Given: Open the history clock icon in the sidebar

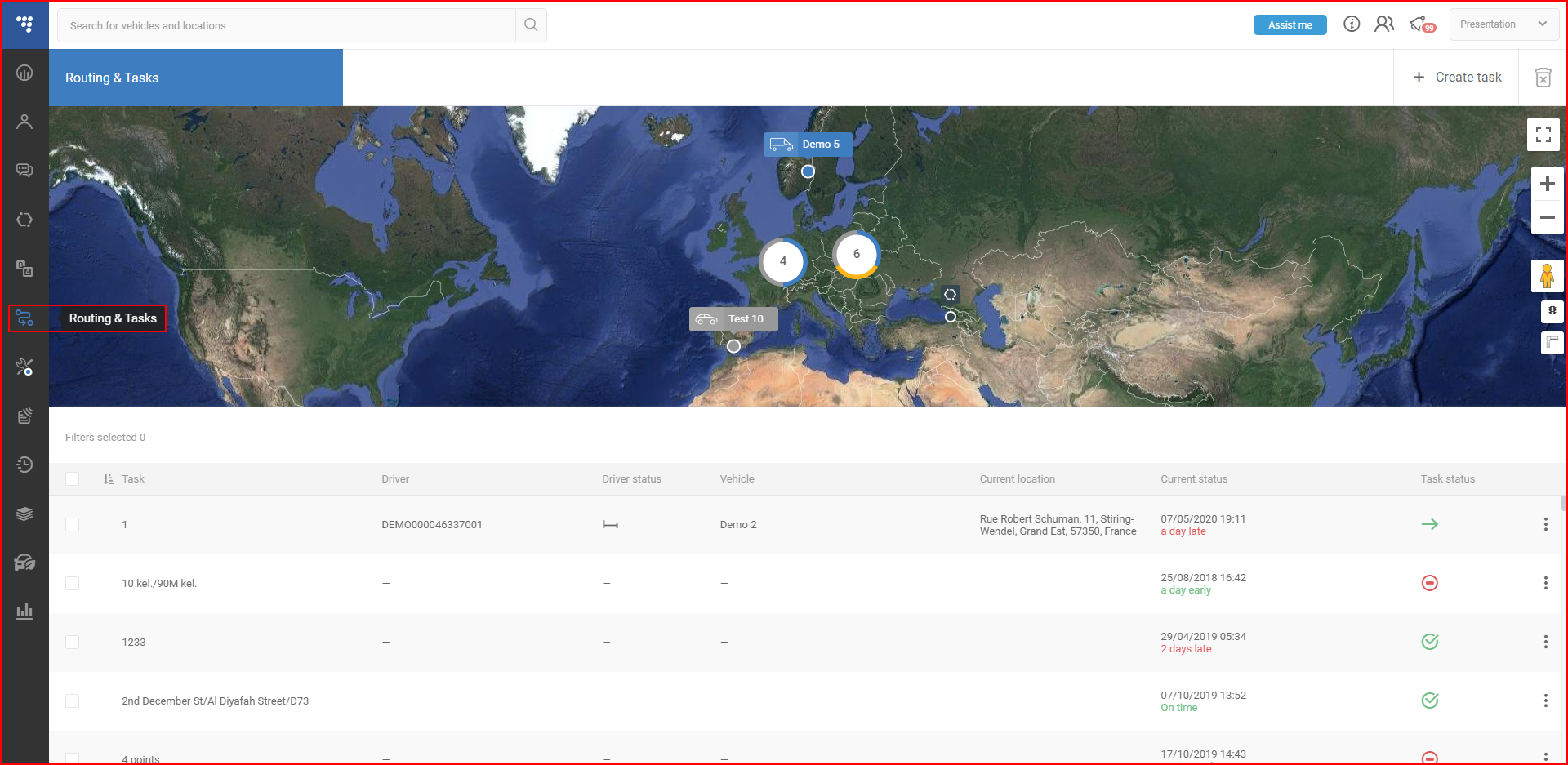Looking at the screenshot, I should [x=24, y=465].
